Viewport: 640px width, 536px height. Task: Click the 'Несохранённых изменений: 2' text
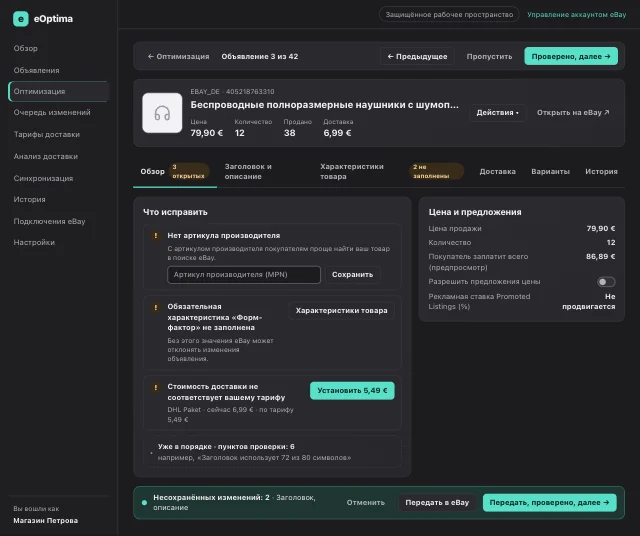pyautogui.click(x=211, y=498)
